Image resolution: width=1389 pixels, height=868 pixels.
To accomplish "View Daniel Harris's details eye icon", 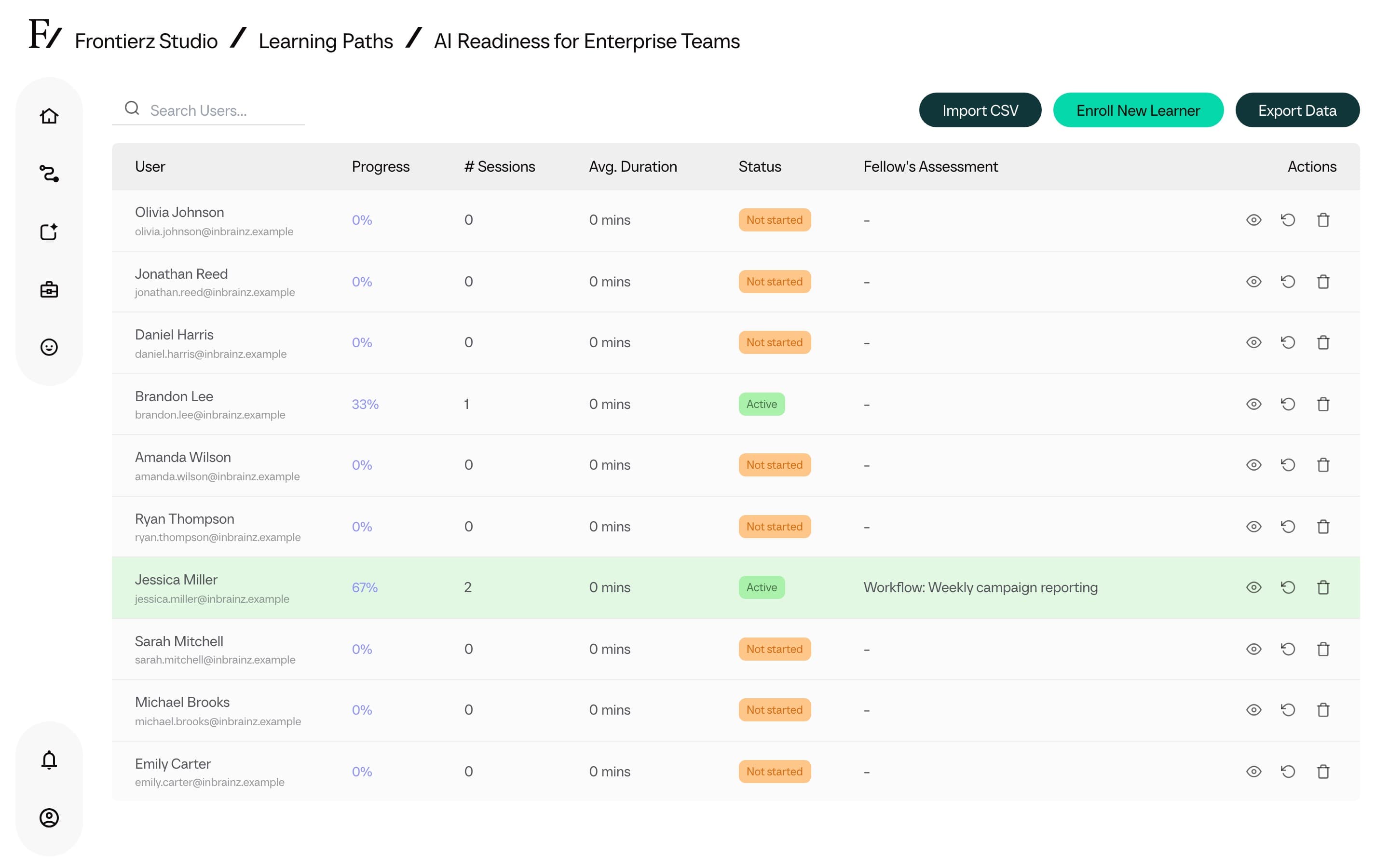I will pos(1253,342).
